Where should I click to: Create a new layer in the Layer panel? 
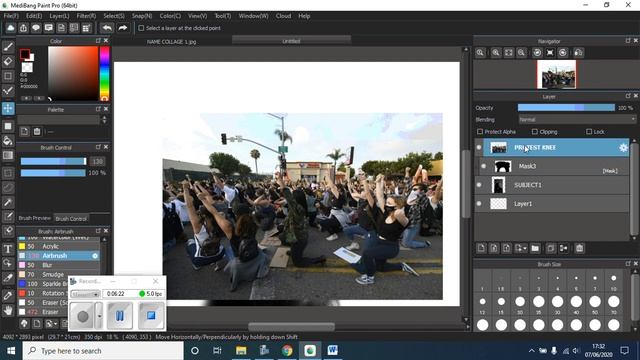click(x=481, y=248)
